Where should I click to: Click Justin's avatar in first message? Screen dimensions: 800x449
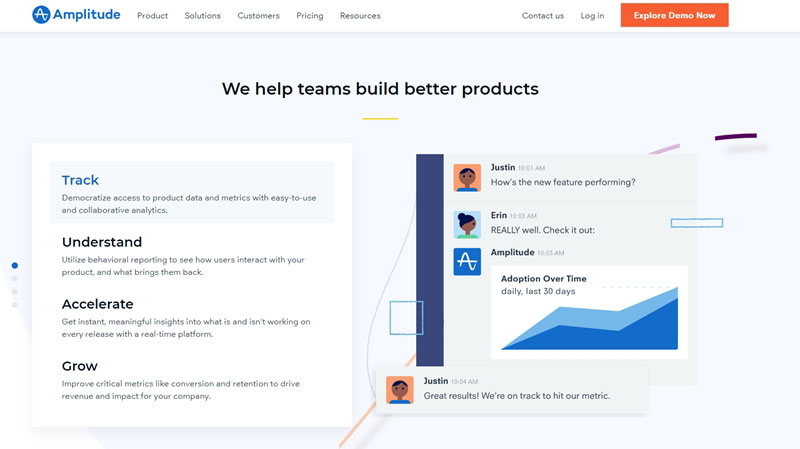[467, 178]
